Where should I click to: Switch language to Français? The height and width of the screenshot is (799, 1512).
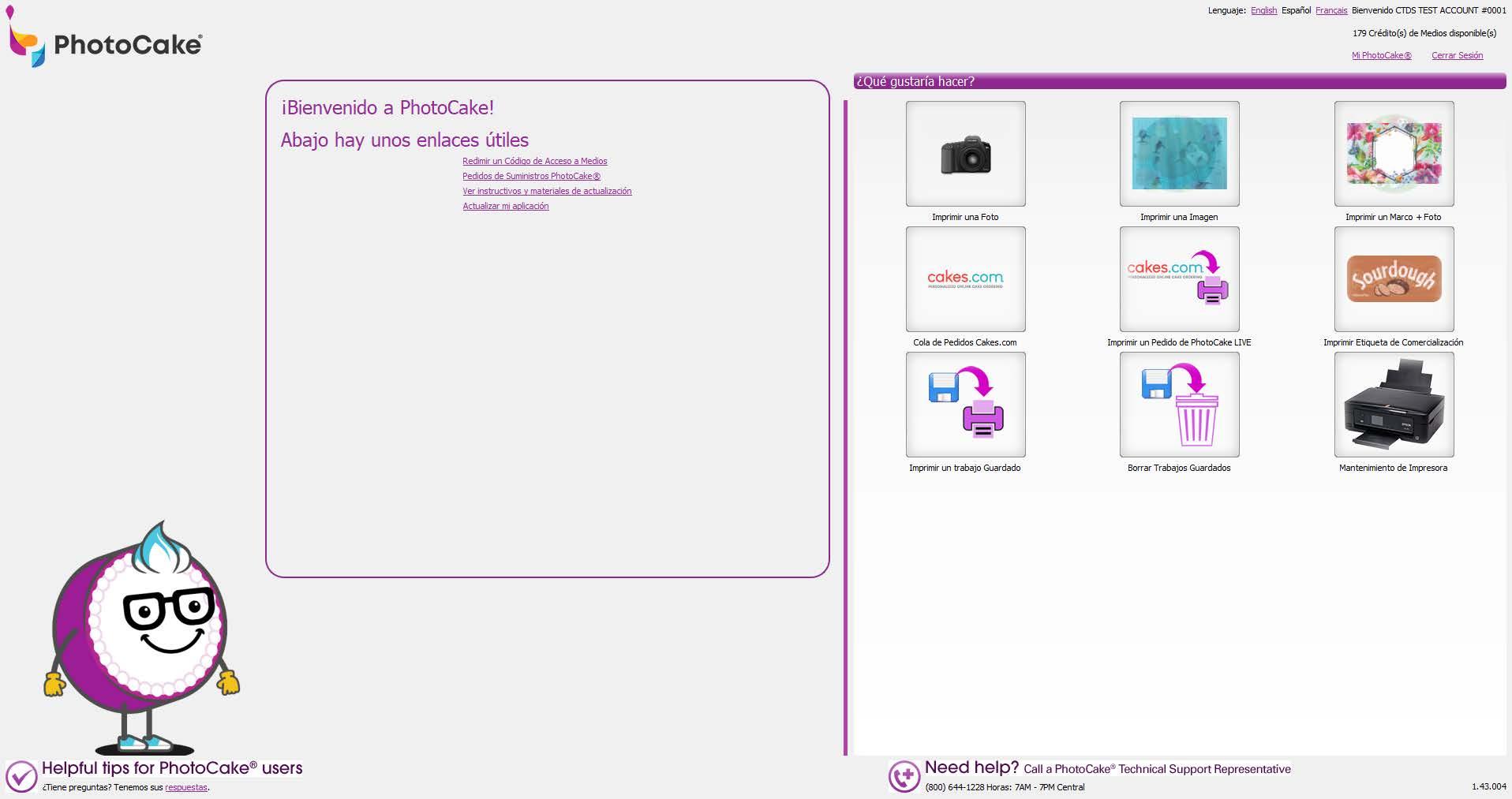(1331, 10)
